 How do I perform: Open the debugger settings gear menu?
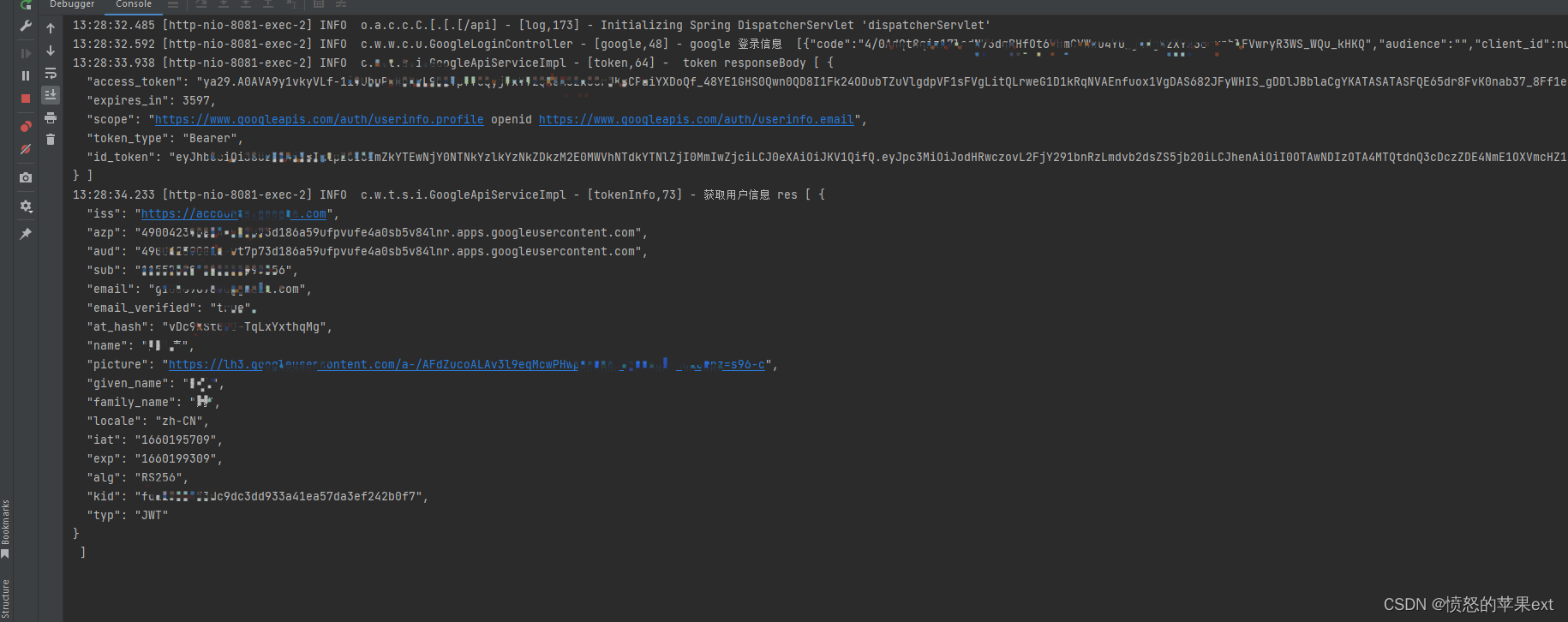26,206
